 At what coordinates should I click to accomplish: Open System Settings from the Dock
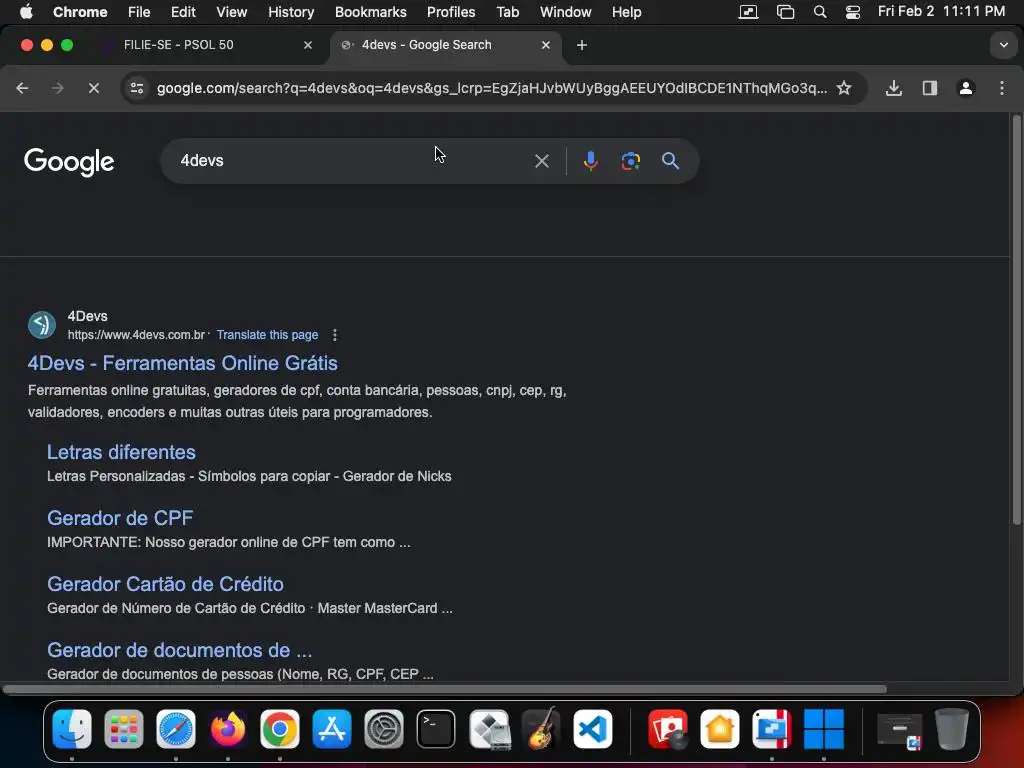point(383,728)
